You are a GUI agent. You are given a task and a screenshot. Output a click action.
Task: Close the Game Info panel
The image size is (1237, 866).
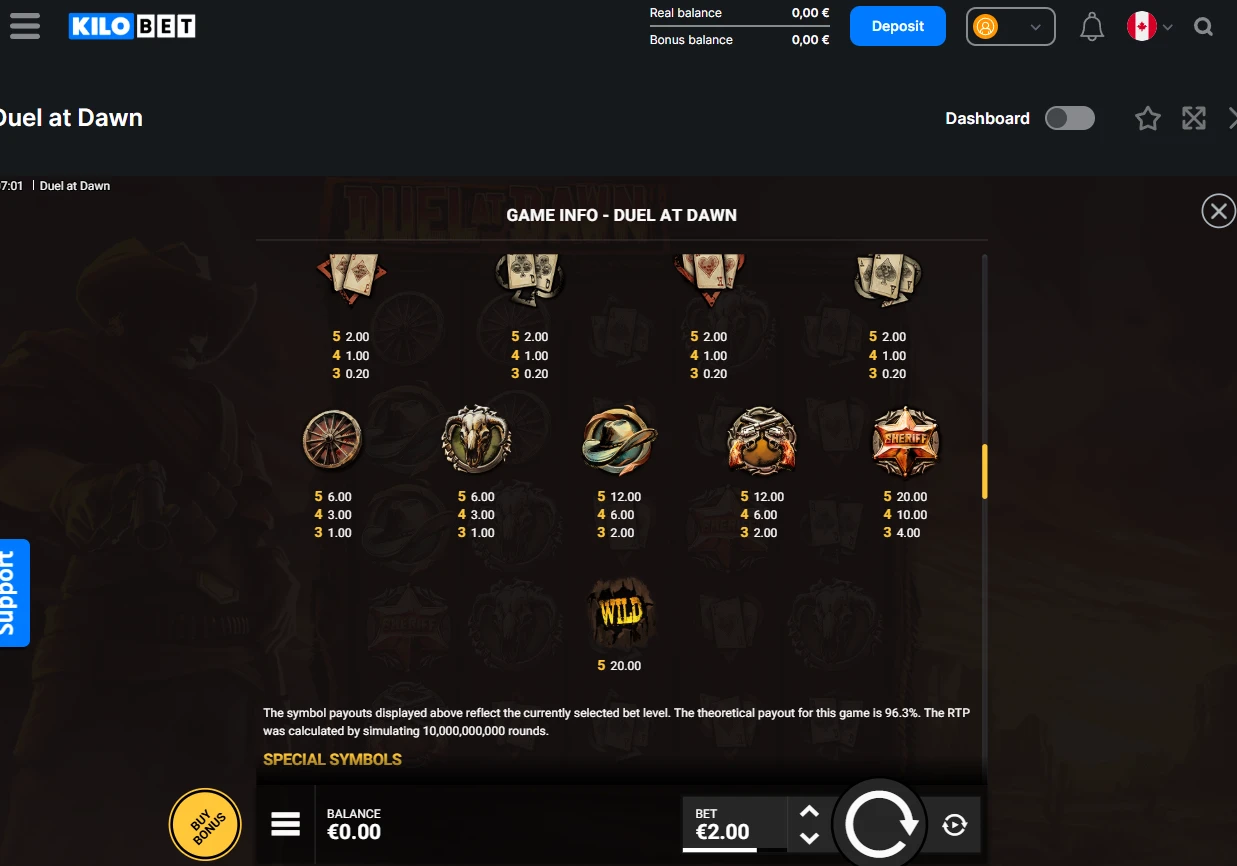[1218, 211]
